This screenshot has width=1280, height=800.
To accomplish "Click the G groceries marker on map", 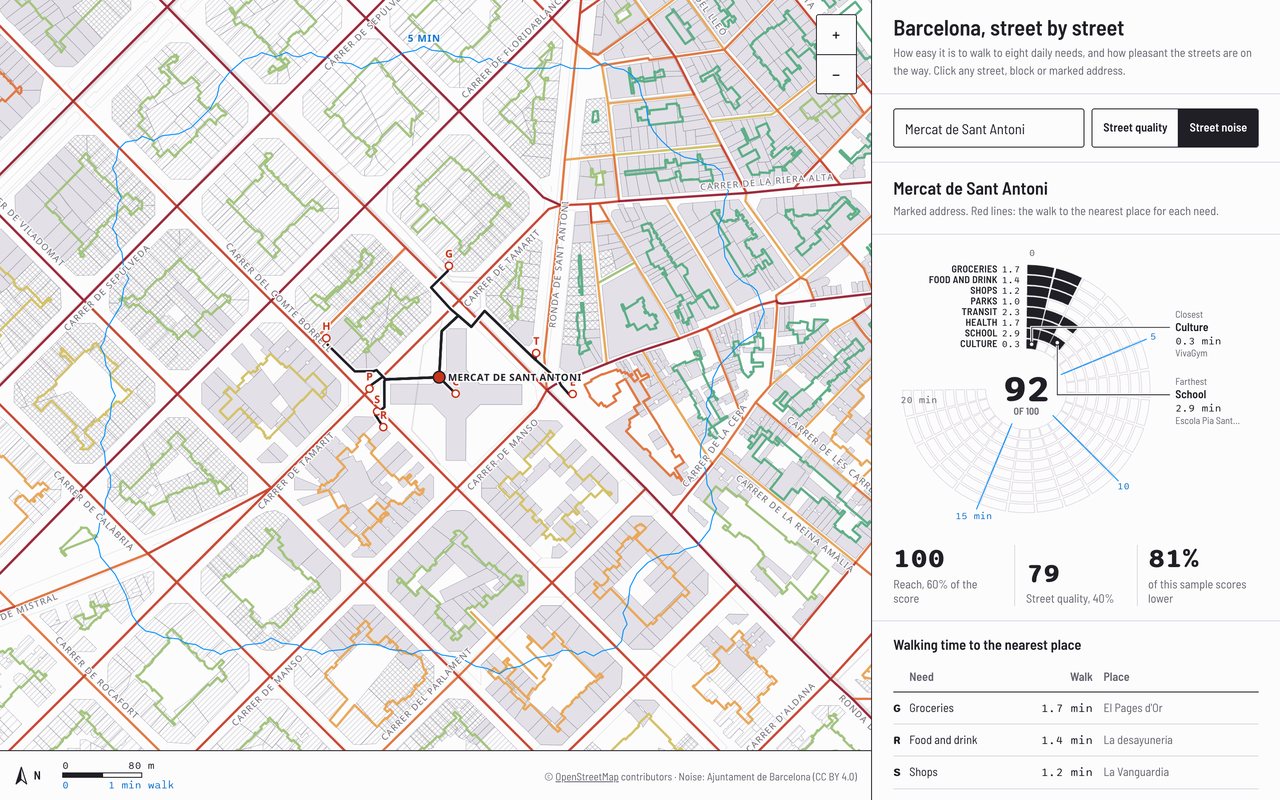I will (449, 266).
